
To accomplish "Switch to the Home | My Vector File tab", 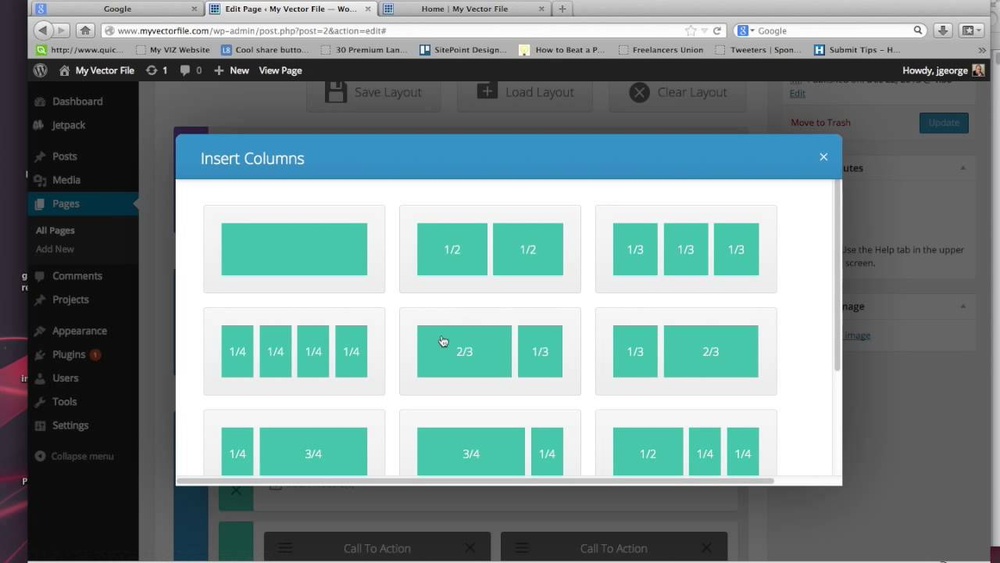I will pos(464,9).
